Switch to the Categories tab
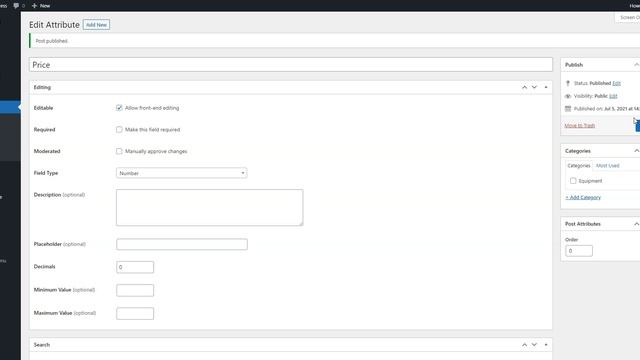Viewport: 640px width, 360px height. click(x=579, y=166)
